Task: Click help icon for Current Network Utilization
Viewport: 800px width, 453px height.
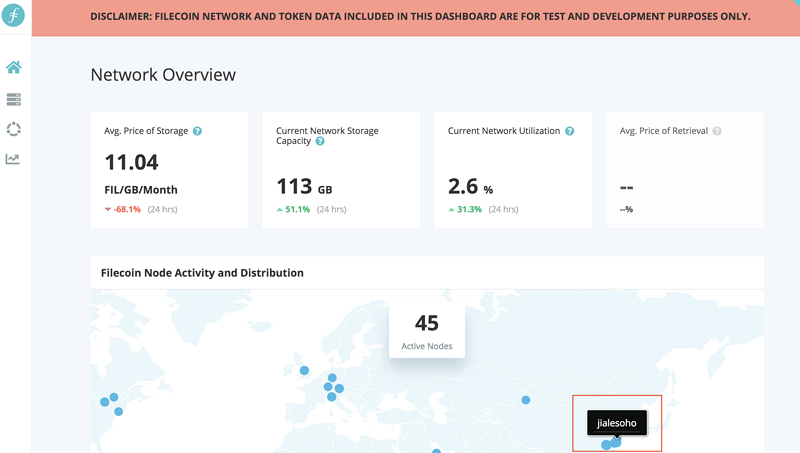Action: pyautogui.click(x=570, y=131)
